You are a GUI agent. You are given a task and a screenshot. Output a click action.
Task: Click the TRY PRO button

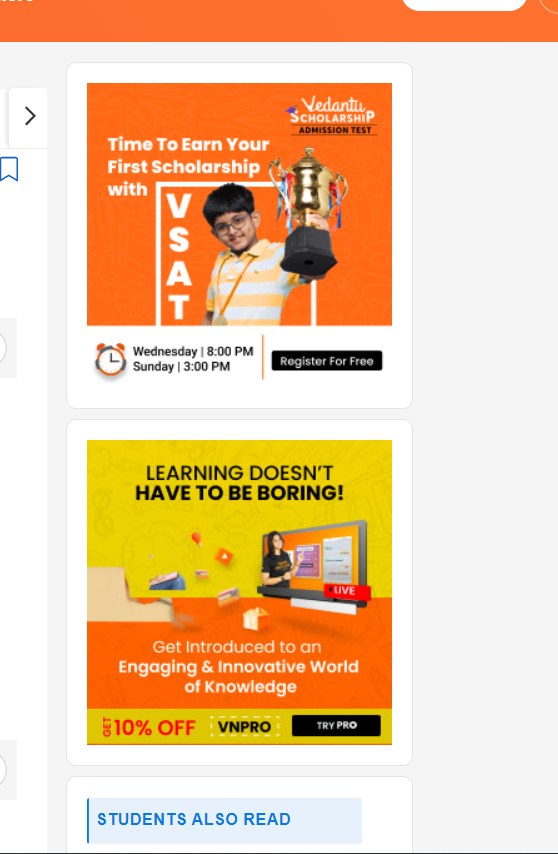pyautogui.click(x=336, y=725)
